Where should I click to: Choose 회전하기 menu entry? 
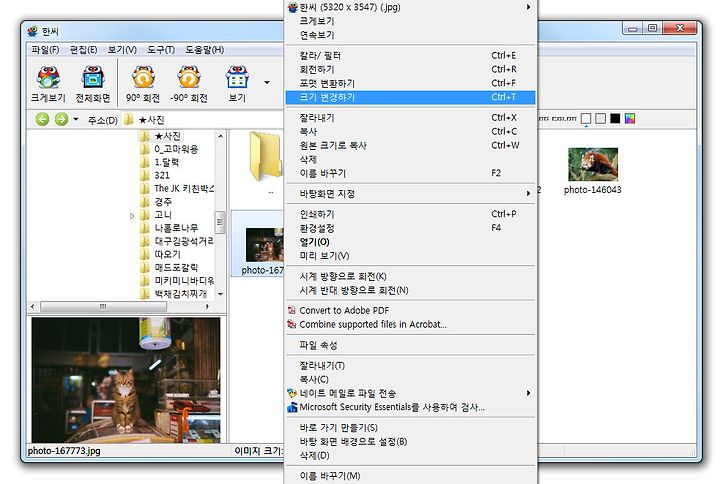pyautogui.click(x=410, y=69)
